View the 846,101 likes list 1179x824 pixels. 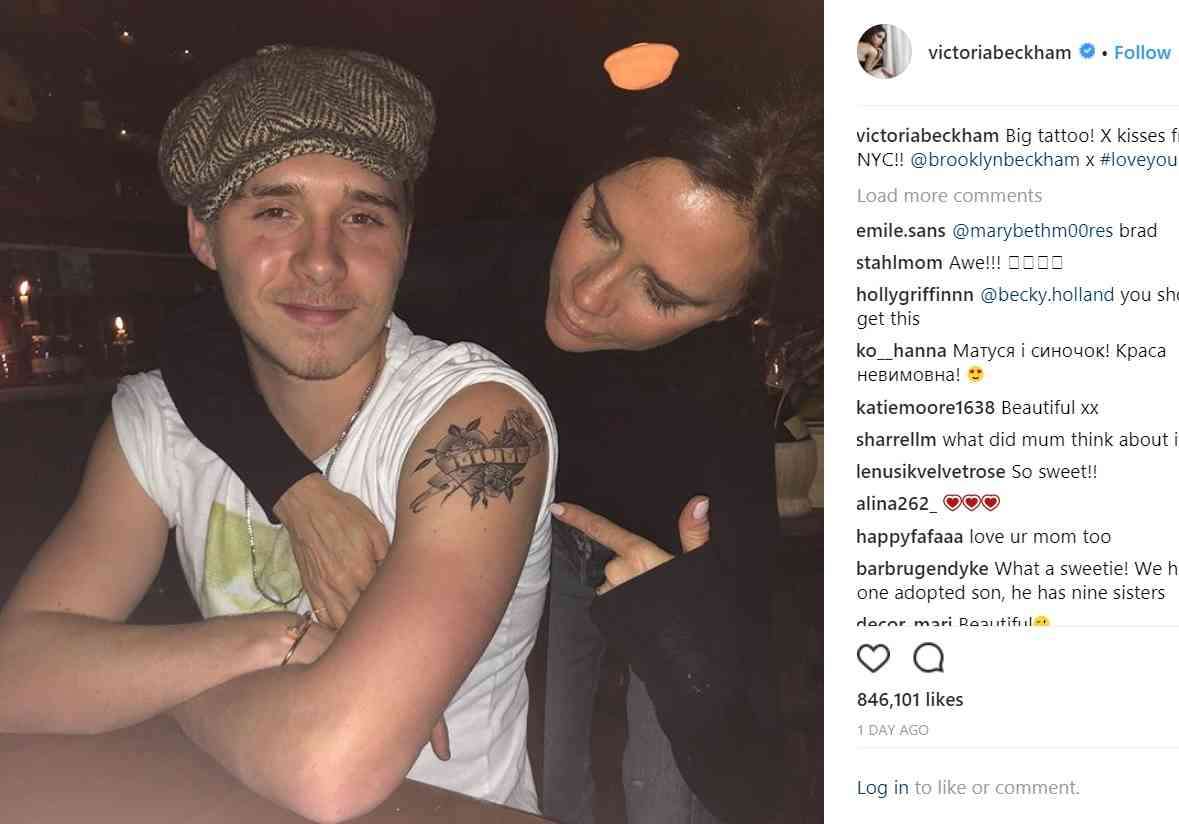(910, 699)
